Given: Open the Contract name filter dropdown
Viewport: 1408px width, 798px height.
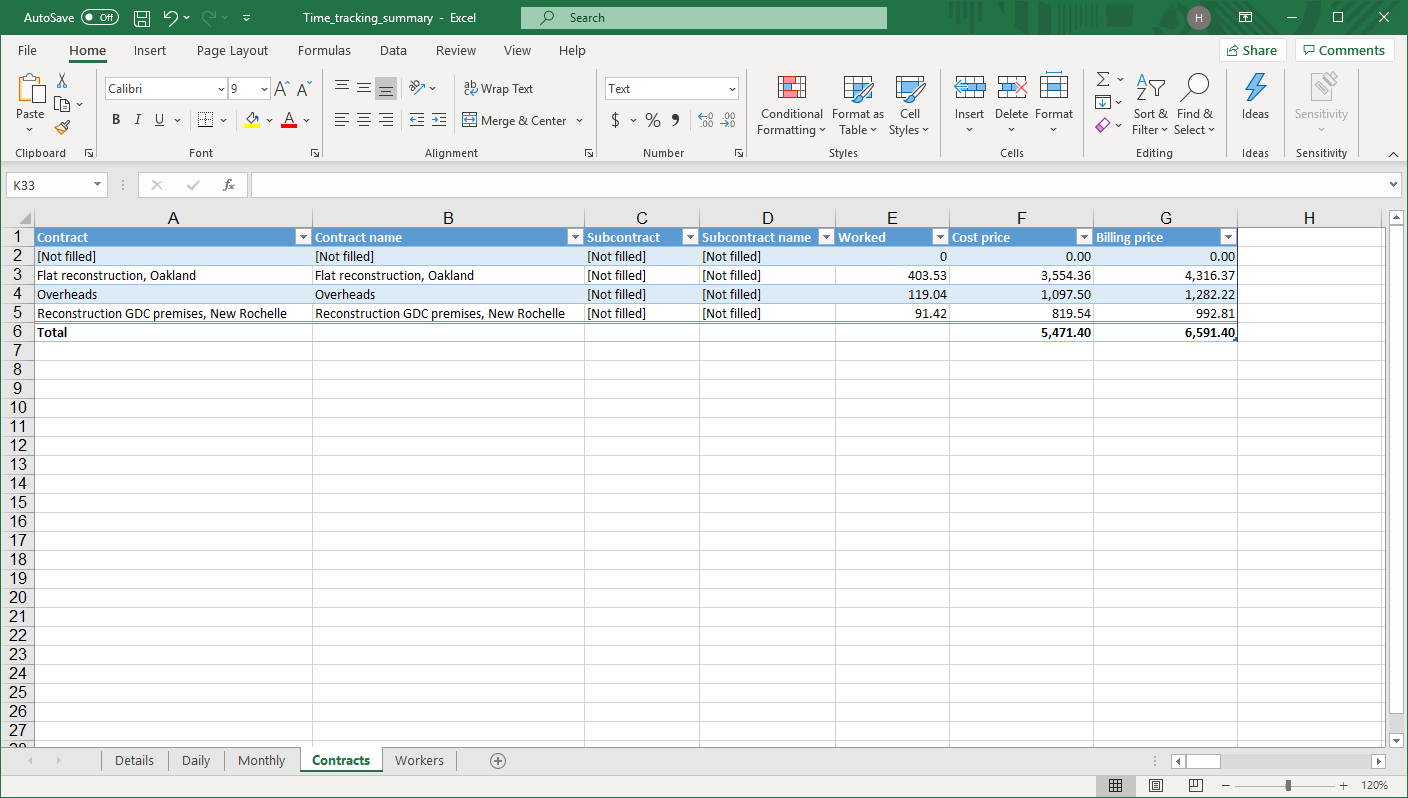Looking at the screenshot, I should click(x=575, y=238).
